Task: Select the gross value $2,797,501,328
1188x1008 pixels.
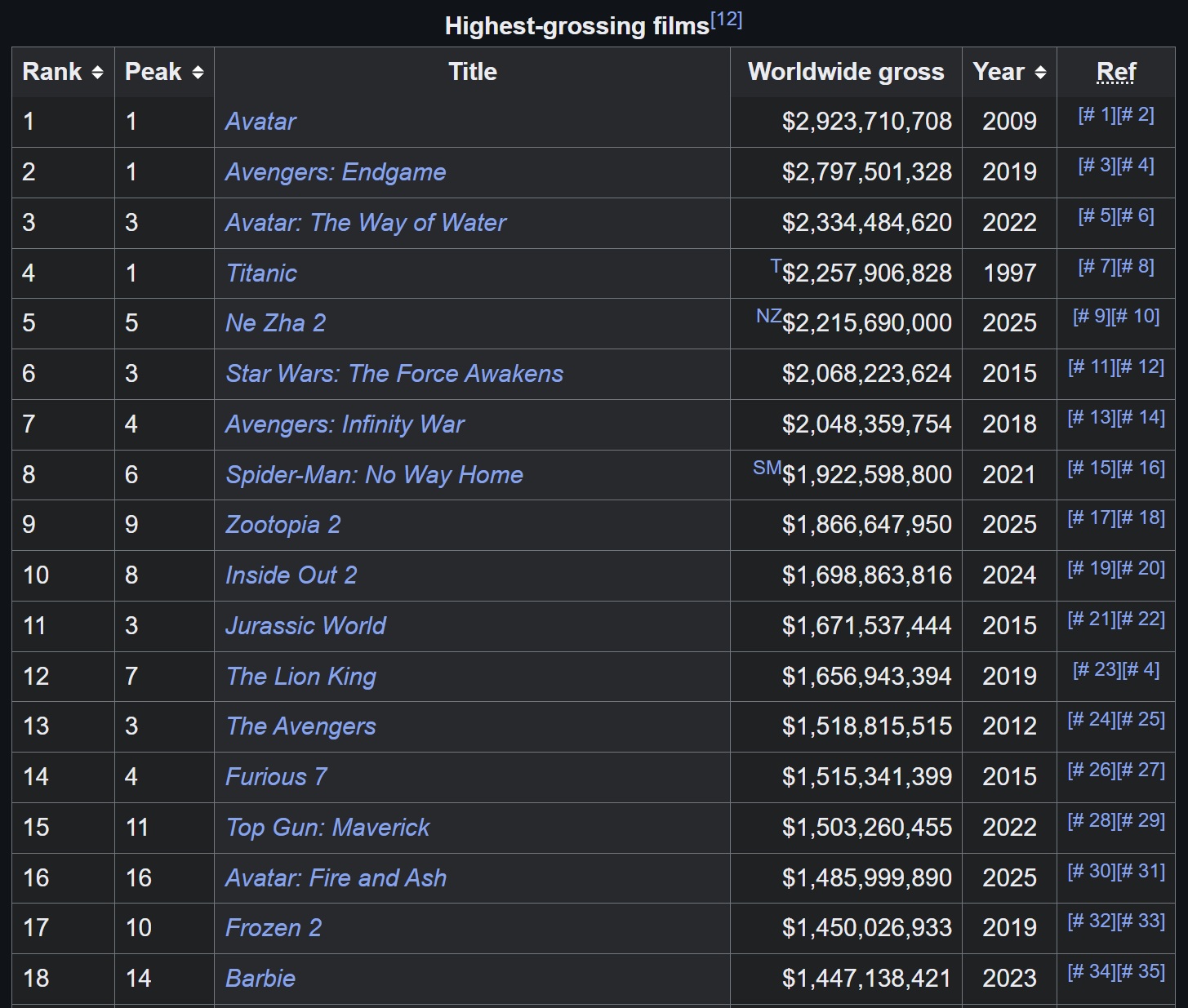Action: 867,172
